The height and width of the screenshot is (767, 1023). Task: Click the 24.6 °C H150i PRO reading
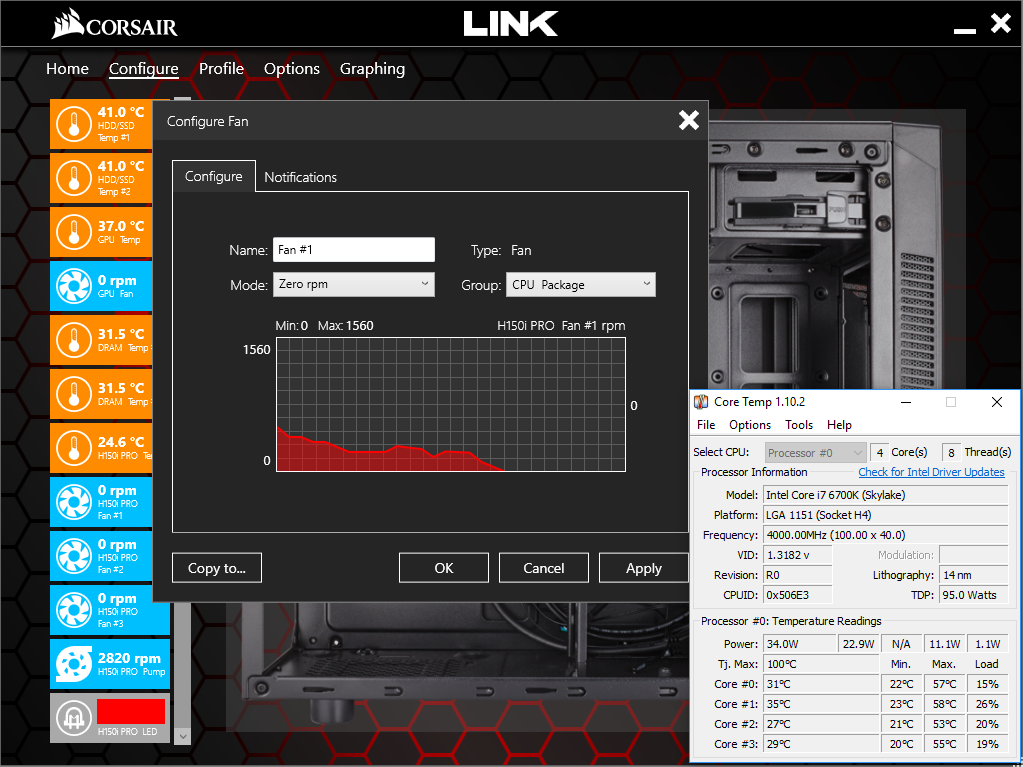[121, 442]
